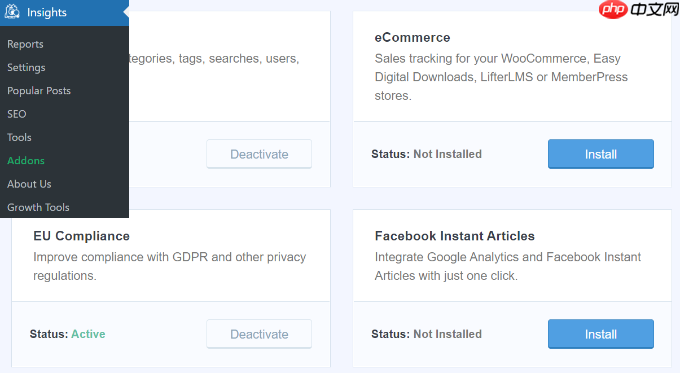This screenshot has width=680, height=373.
Task: Deactivate the EU Compliance addon
Action: click(259, 334)
